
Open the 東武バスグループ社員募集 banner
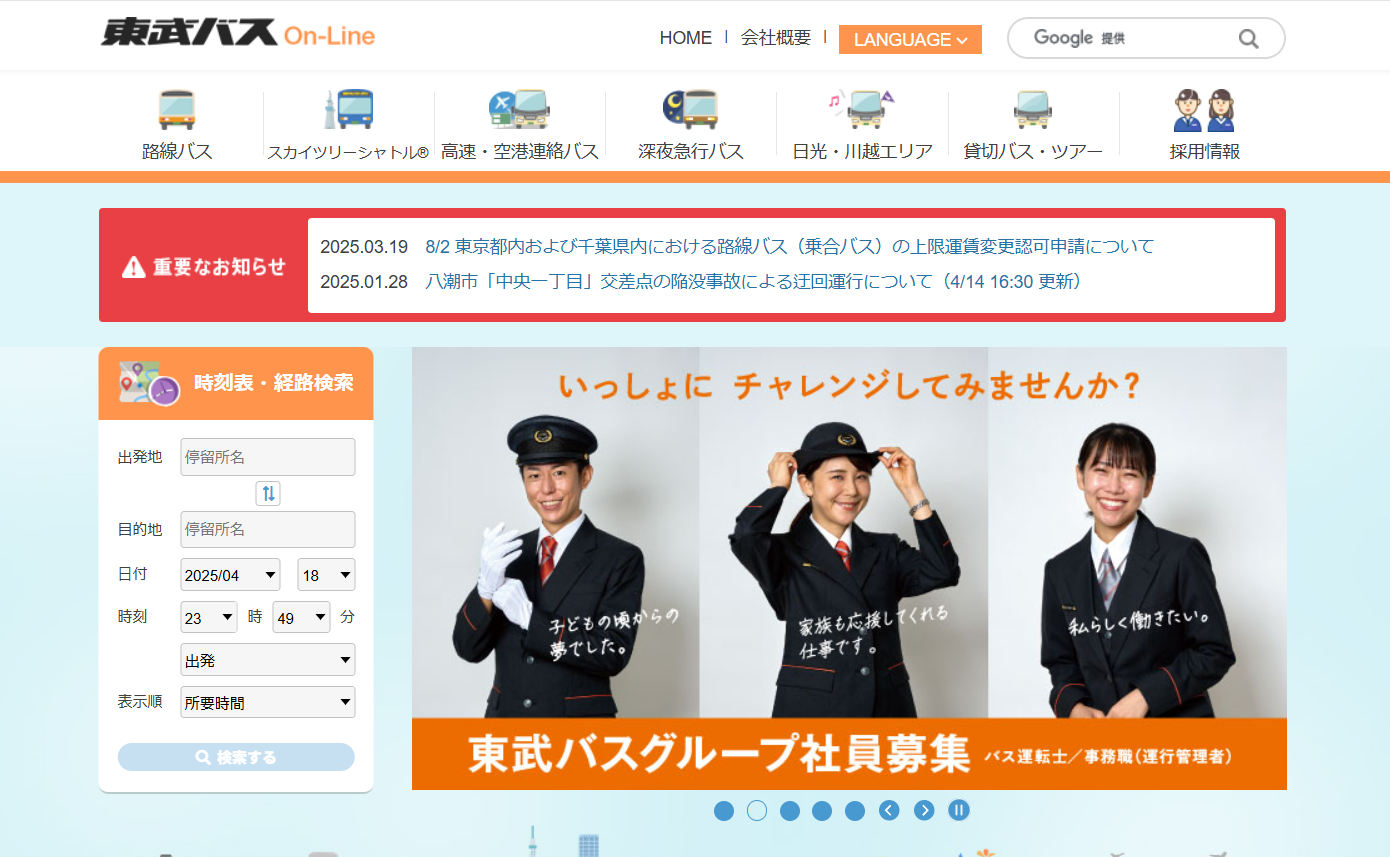coord(849,568)
